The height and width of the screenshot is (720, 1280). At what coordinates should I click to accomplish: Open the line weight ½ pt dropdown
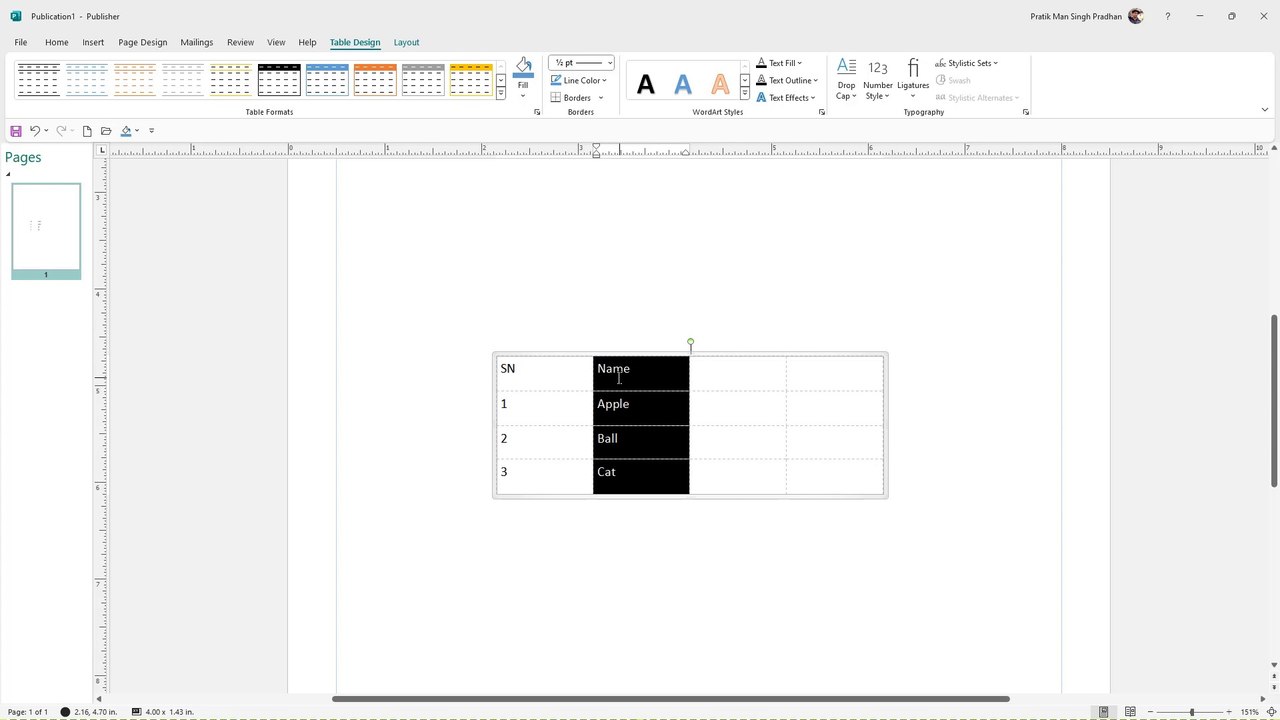(x=582, y=63)
